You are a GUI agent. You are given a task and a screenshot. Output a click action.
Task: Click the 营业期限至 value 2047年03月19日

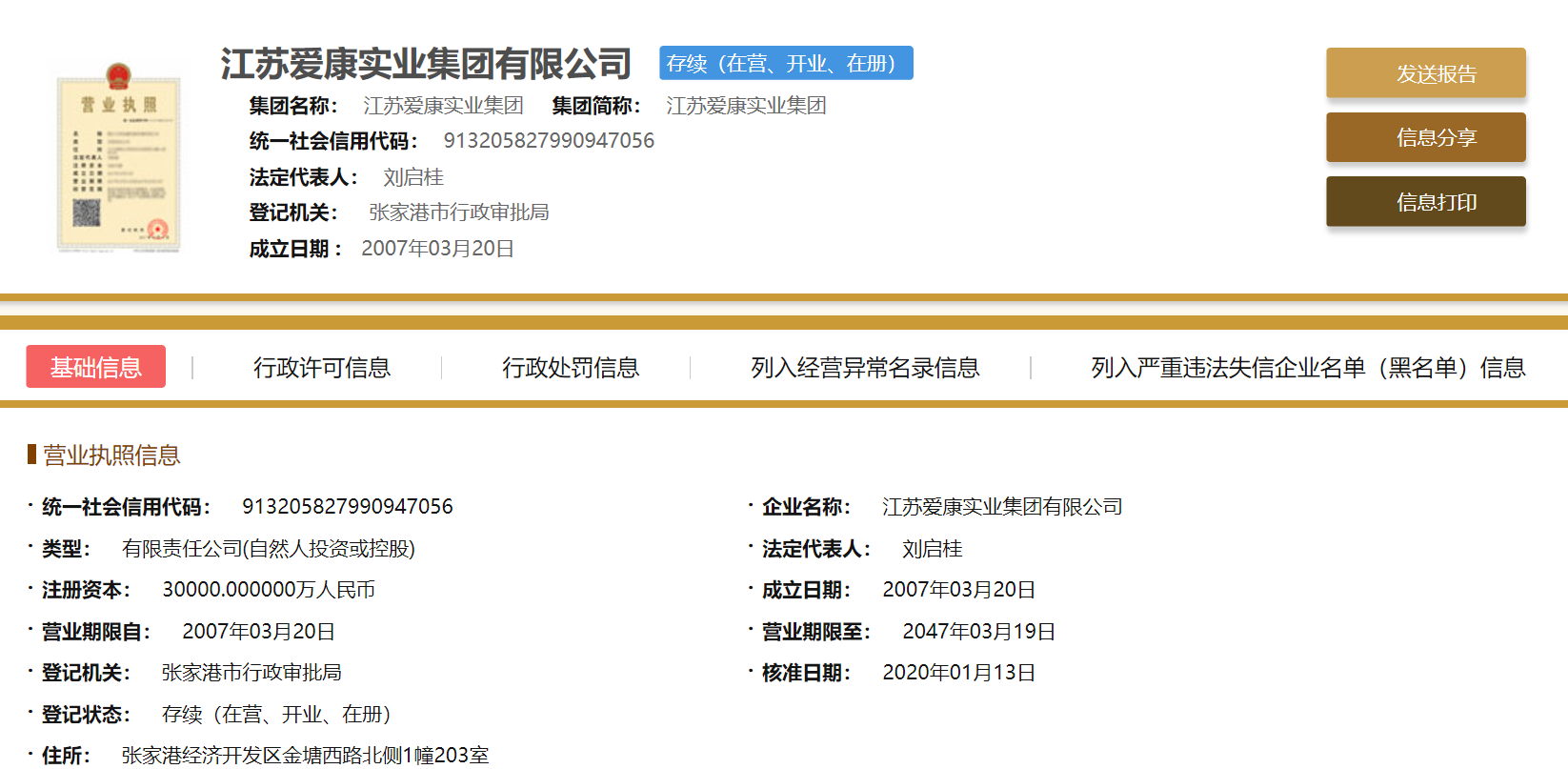[978, 631]
